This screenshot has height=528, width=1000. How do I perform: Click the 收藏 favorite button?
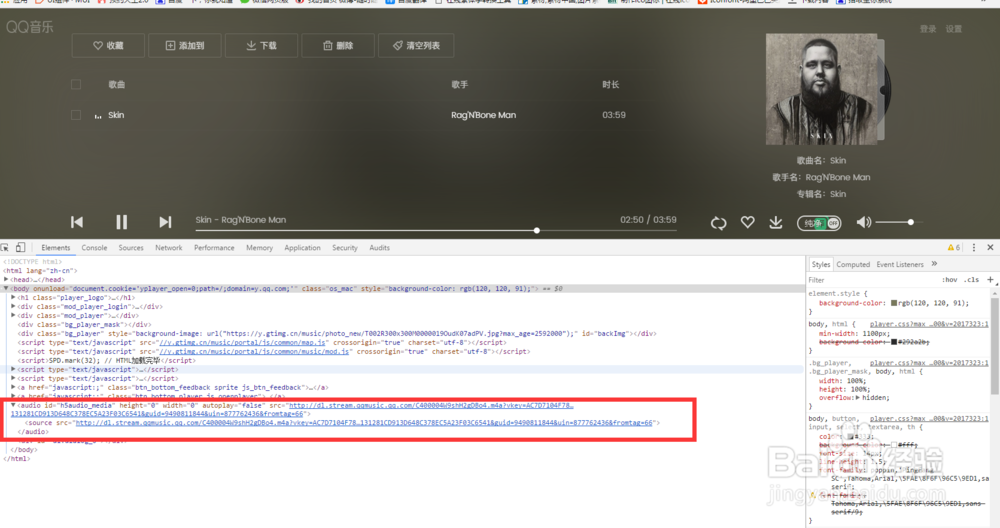108,45
